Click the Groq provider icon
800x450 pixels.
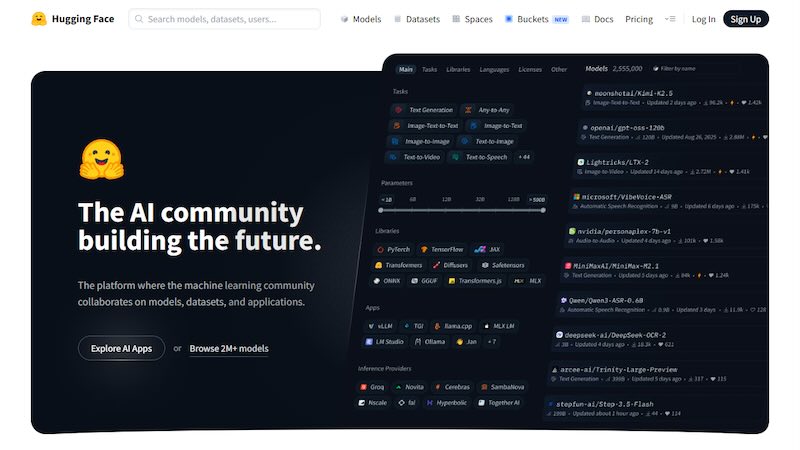click(363, 387)
